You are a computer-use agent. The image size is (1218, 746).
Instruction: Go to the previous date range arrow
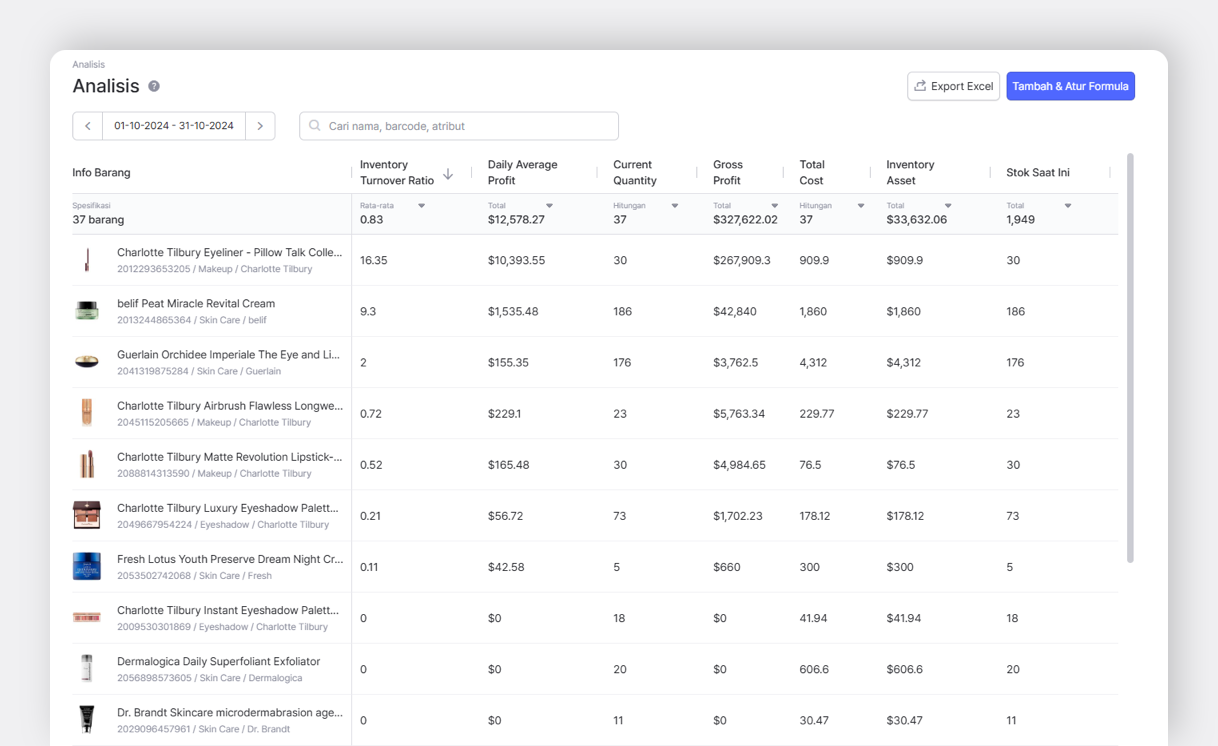pyautogui.click(x=88, y=126)
